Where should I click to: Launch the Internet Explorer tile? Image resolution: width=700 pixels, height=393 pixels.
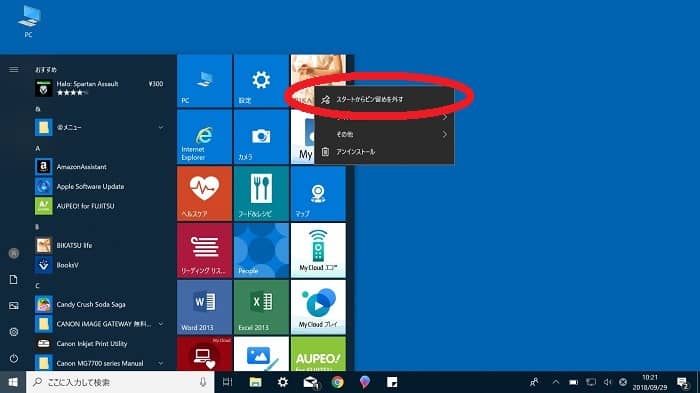[x=204, y=137]
